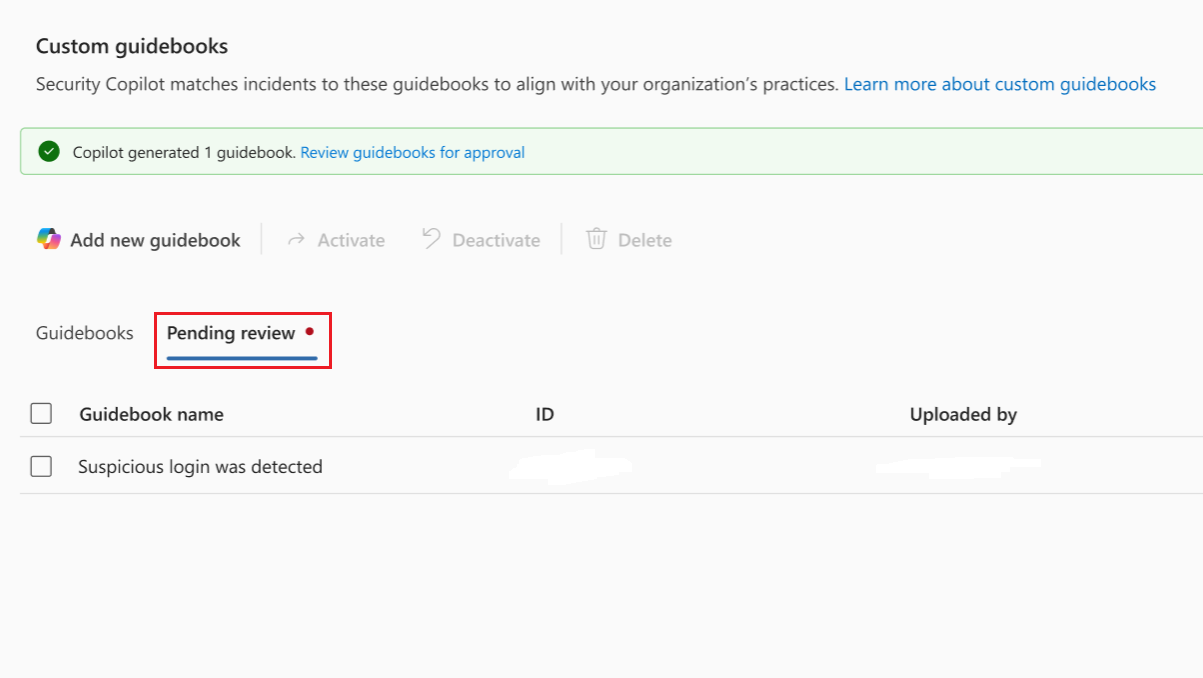The width and height of the screenshot is (1203, 678).
Task: Toggle the select-all checkbox in the table header
Action: click(41, 412)
